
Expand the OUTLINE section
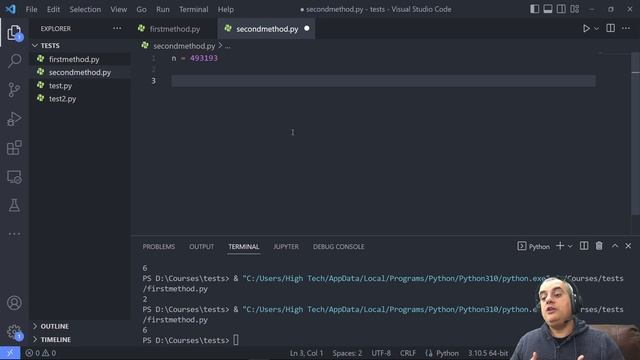click(x=80, y=326)
